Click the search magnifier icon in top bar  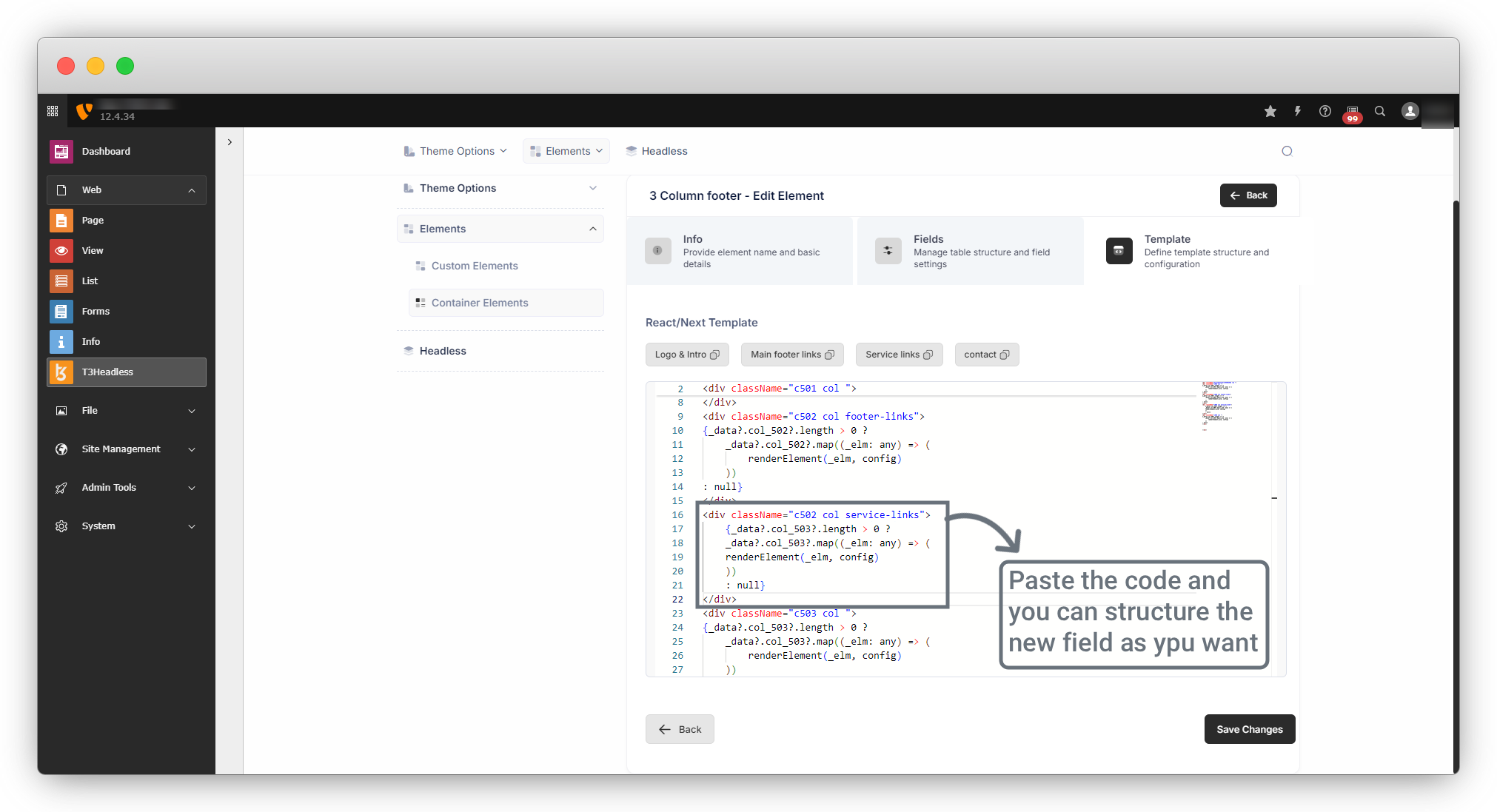1380,111
